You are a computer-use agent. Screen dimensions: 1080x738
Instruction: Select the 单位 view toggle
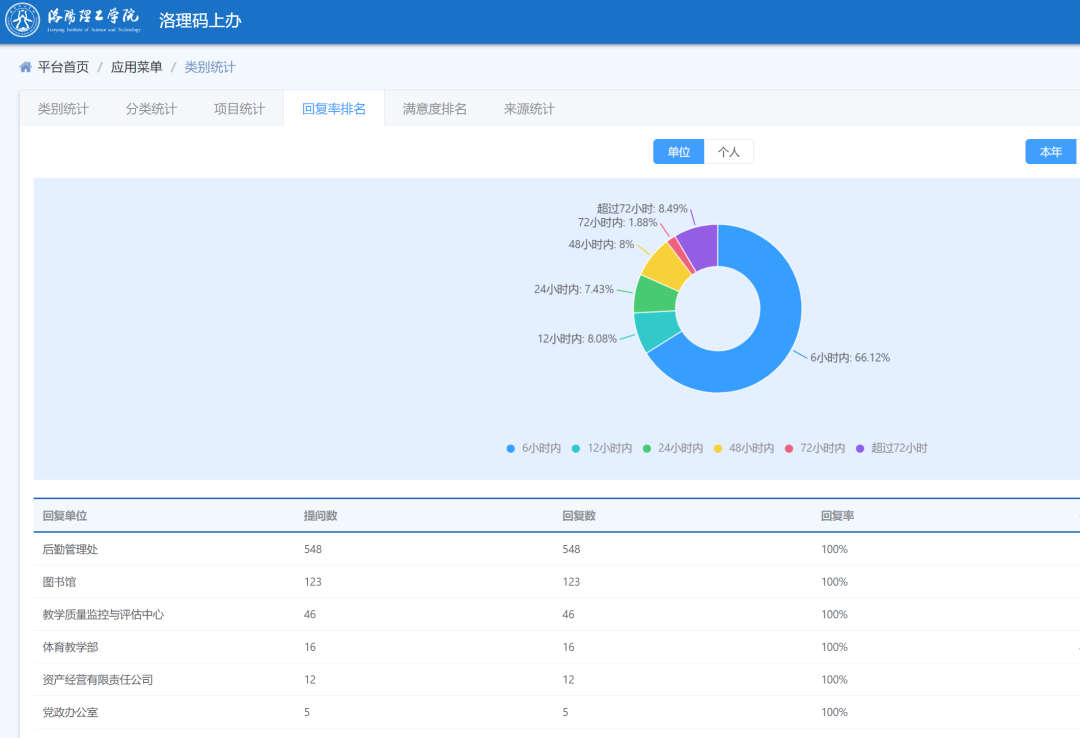[x=679, y=152]
